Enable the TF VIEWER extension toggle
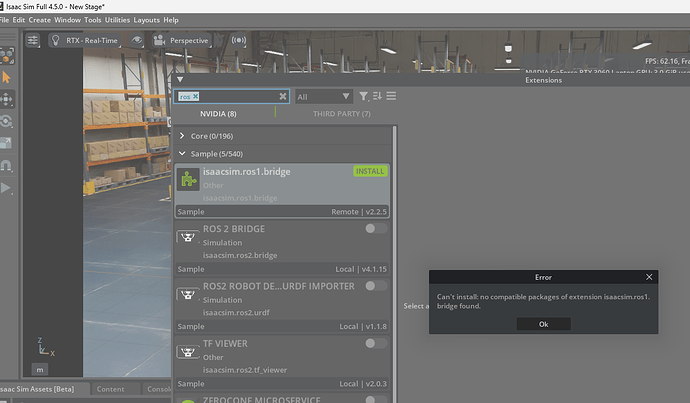This screenshot has height=403, width=690. (x=376, y=343)
